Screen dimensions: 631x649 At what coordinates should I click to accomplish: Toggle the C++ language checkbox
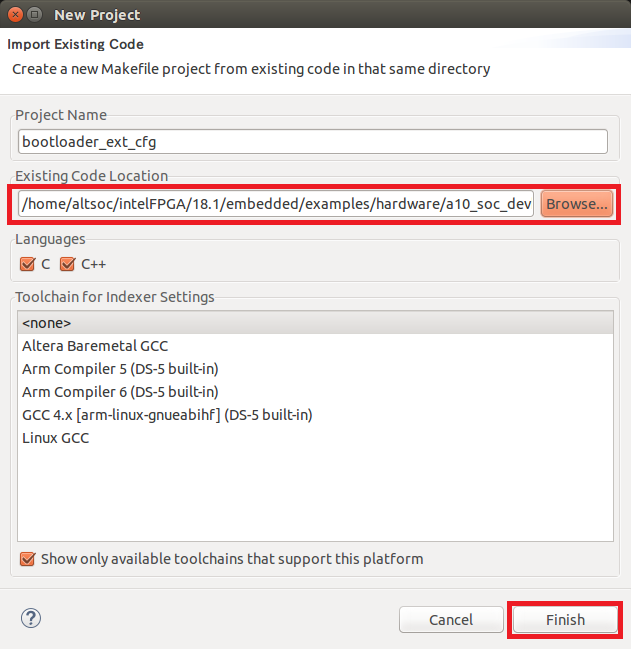[x=68, y=264]
